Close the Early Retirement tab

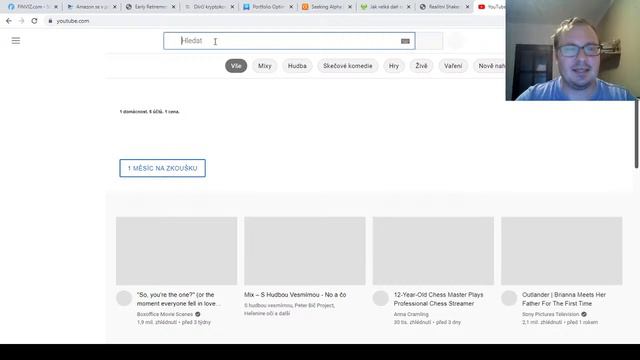[x=173, y=7]
